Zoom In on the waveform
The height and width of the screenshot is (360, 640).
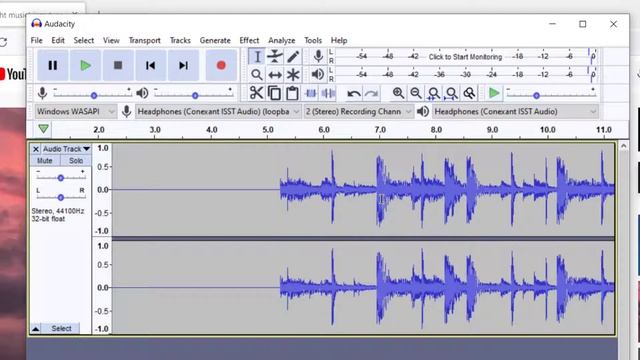[398, 93]
